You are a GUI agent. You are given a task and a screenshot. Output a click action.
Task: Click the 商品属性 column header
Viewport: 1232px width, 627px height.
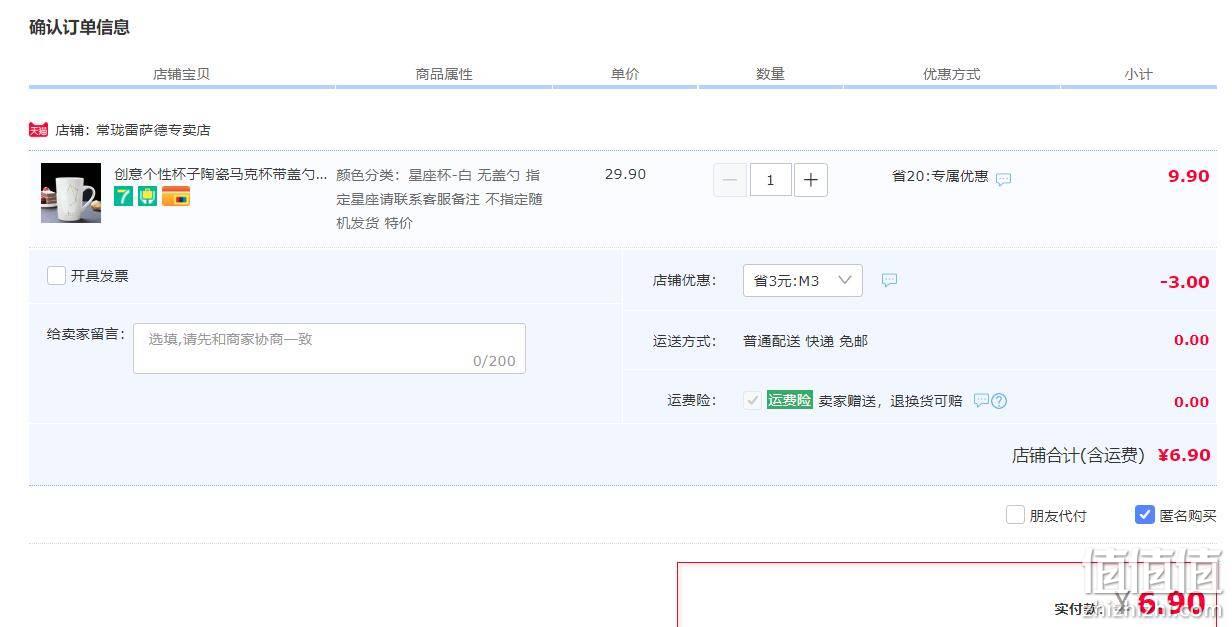coord(444,74)
